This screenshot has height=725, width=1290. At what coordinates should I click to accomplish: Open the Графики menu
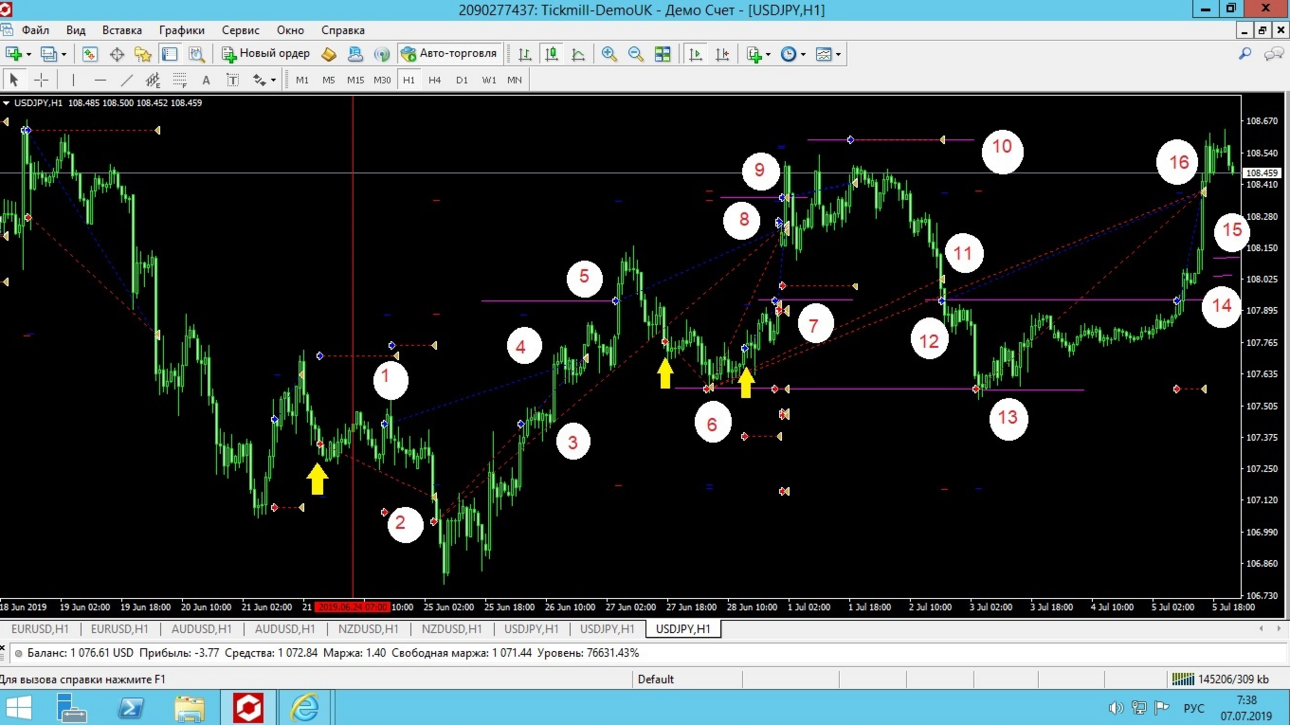tap(181, 30)
